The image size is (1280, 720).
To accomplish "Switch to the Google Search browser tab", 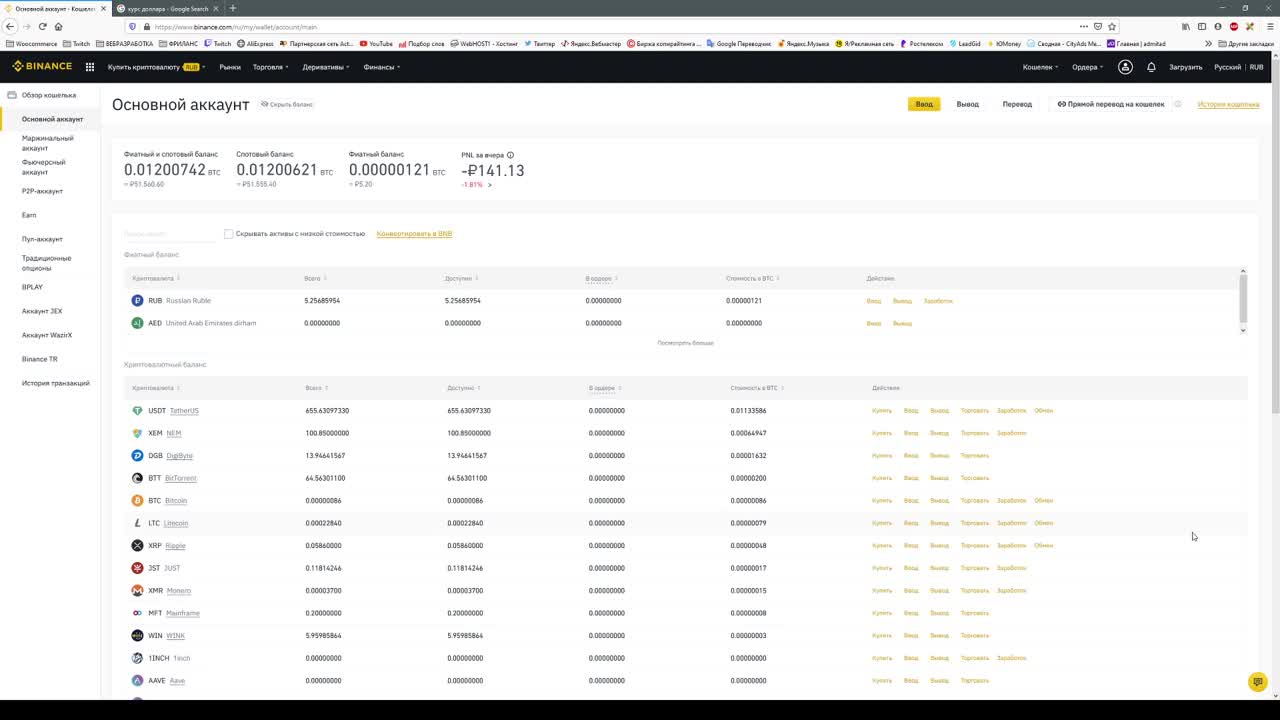I will click(167, 8).
